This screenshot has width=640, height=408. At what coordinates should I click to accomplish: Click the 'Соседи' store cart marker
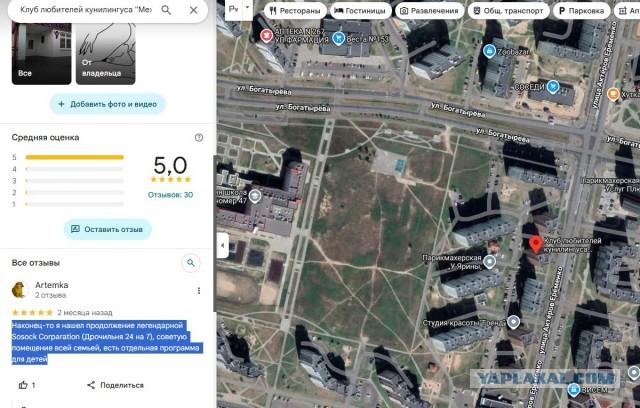click(553, 86)
